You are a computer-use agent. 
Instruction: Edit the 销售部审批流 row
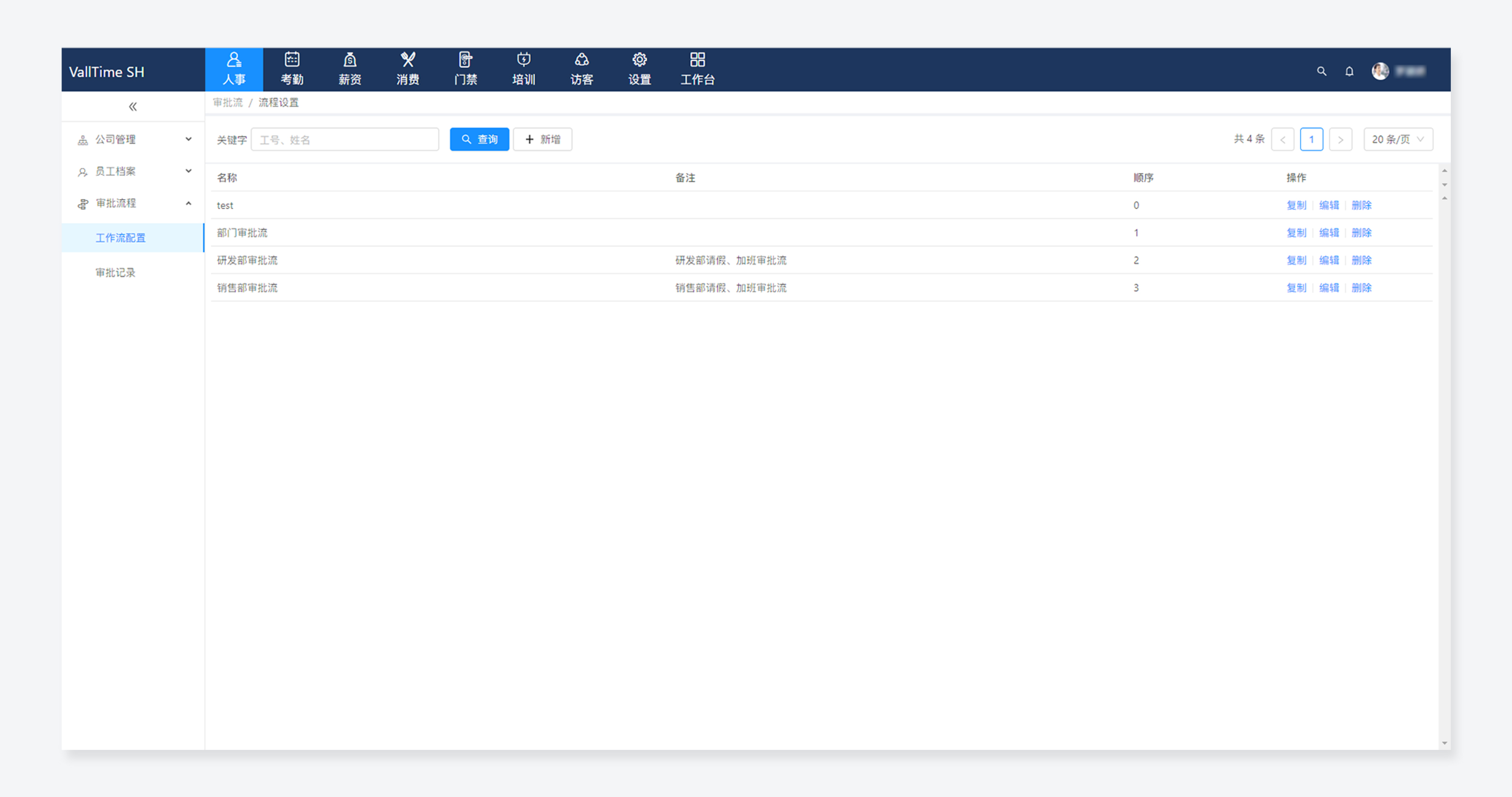(x=1329, y=288)
